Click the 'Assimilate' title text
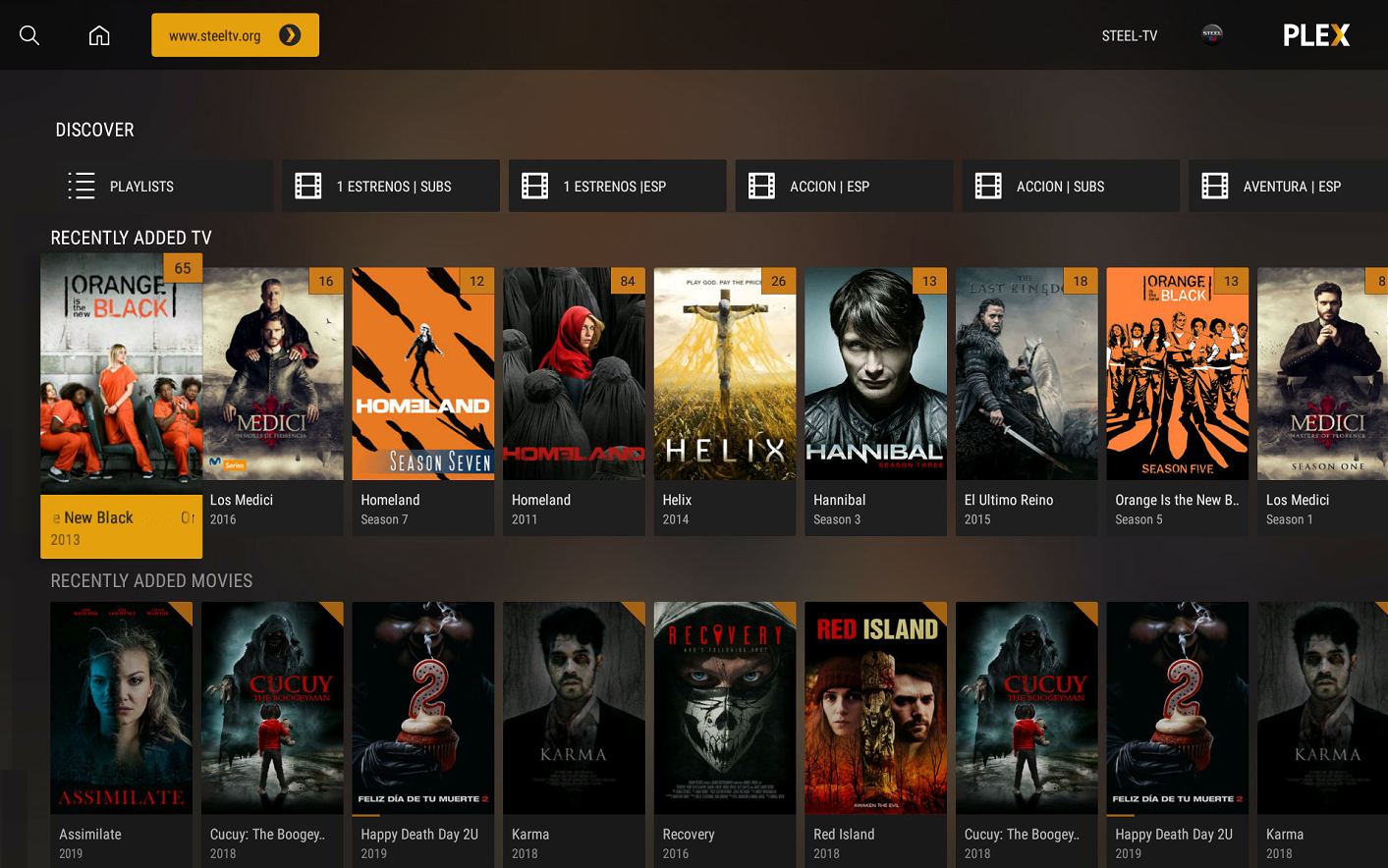The height and width of the screenshot is (868, 1388). 90,834
